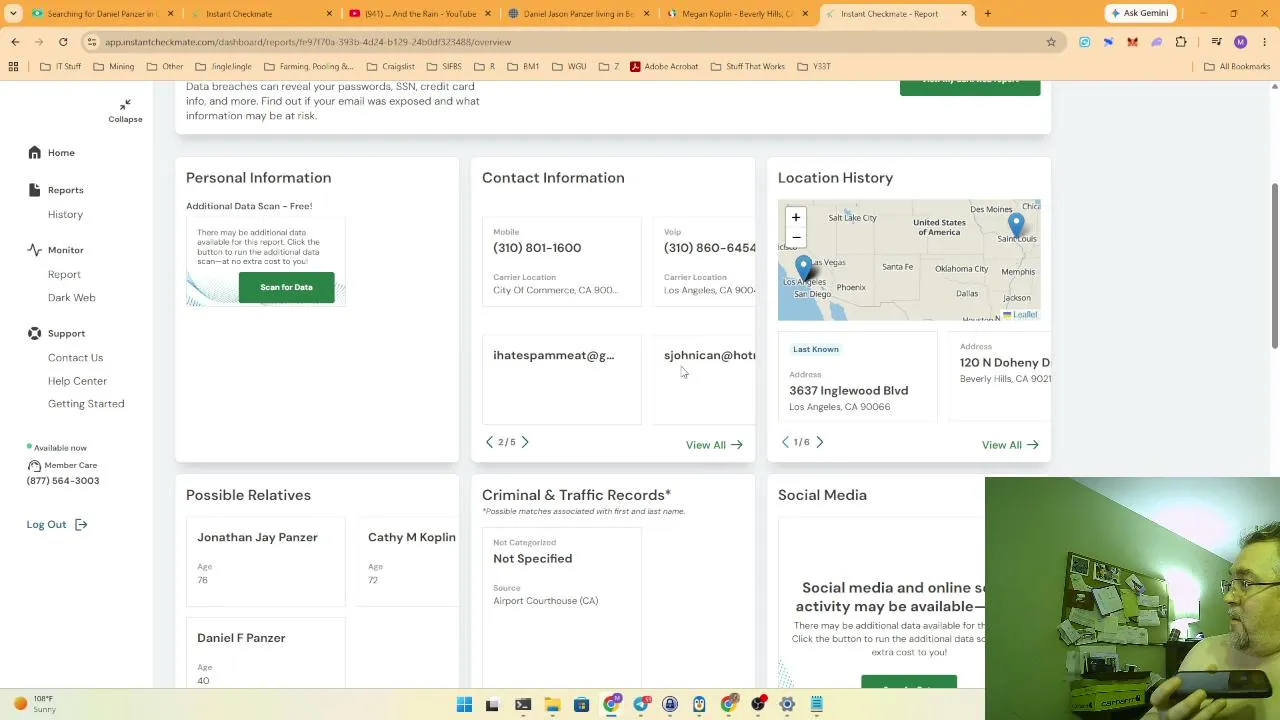Open the Getting Started link

pos(86,404)
